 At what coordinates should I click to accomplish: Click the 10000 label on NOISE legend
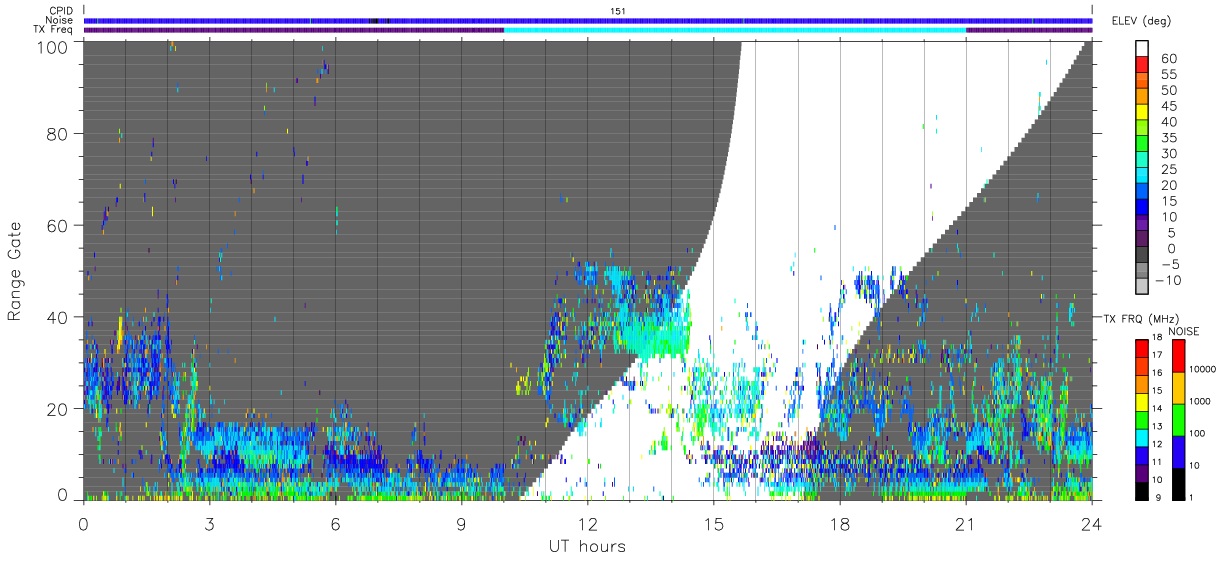[x=1201, y=369]
